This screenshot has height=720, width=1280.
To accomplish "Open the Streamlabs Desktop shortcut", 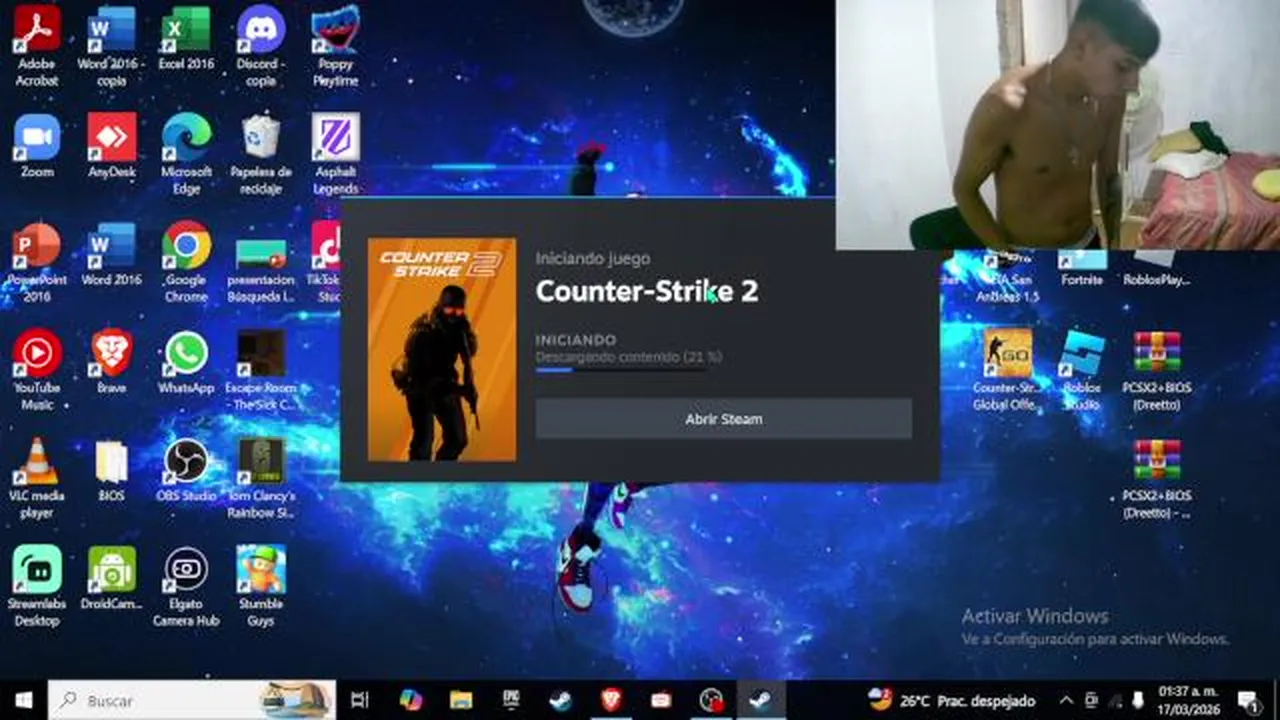I will [x=37, y=586].
